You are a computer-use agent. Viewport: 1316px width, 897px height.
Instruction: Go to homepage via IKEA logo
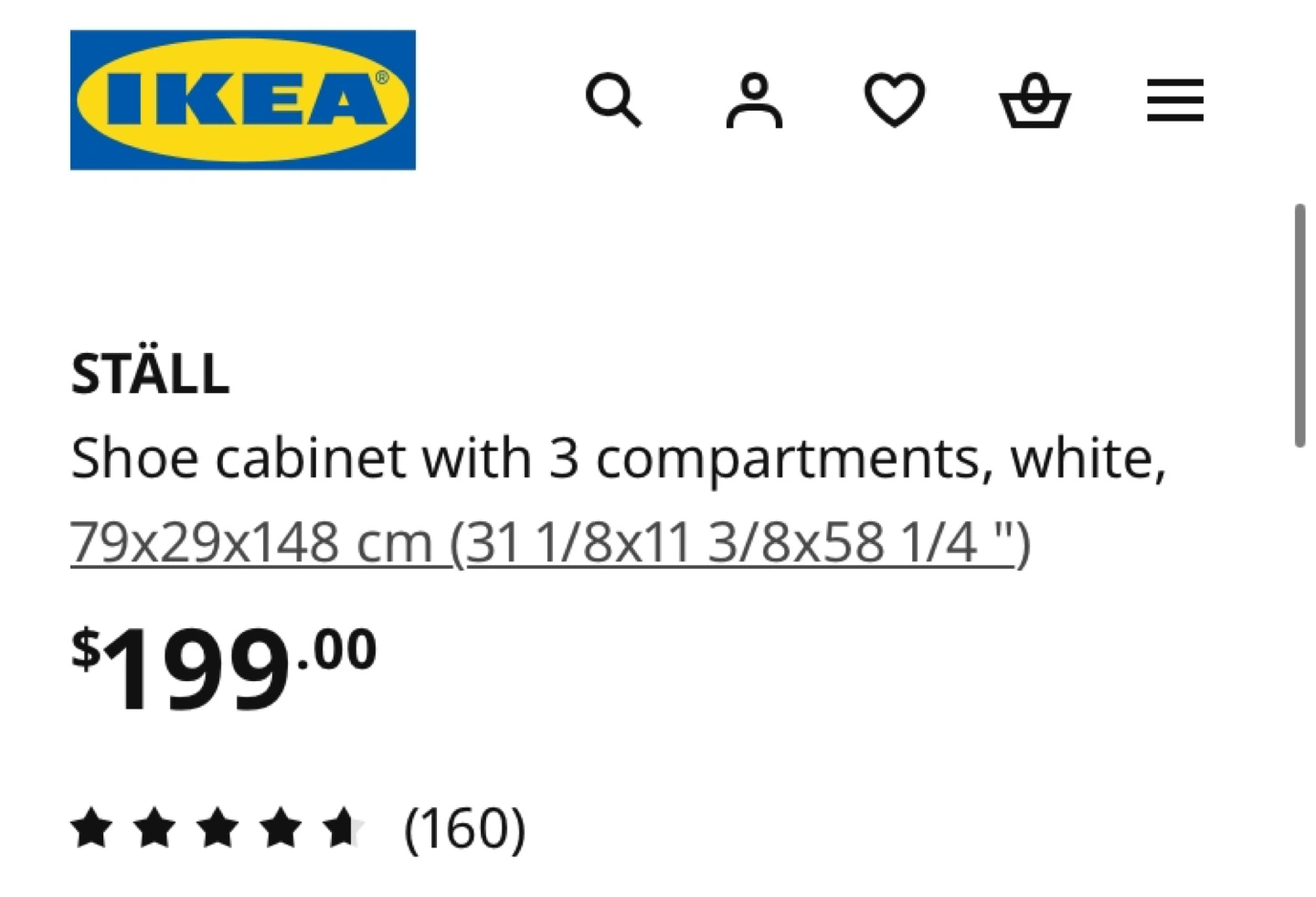(243, 100)
